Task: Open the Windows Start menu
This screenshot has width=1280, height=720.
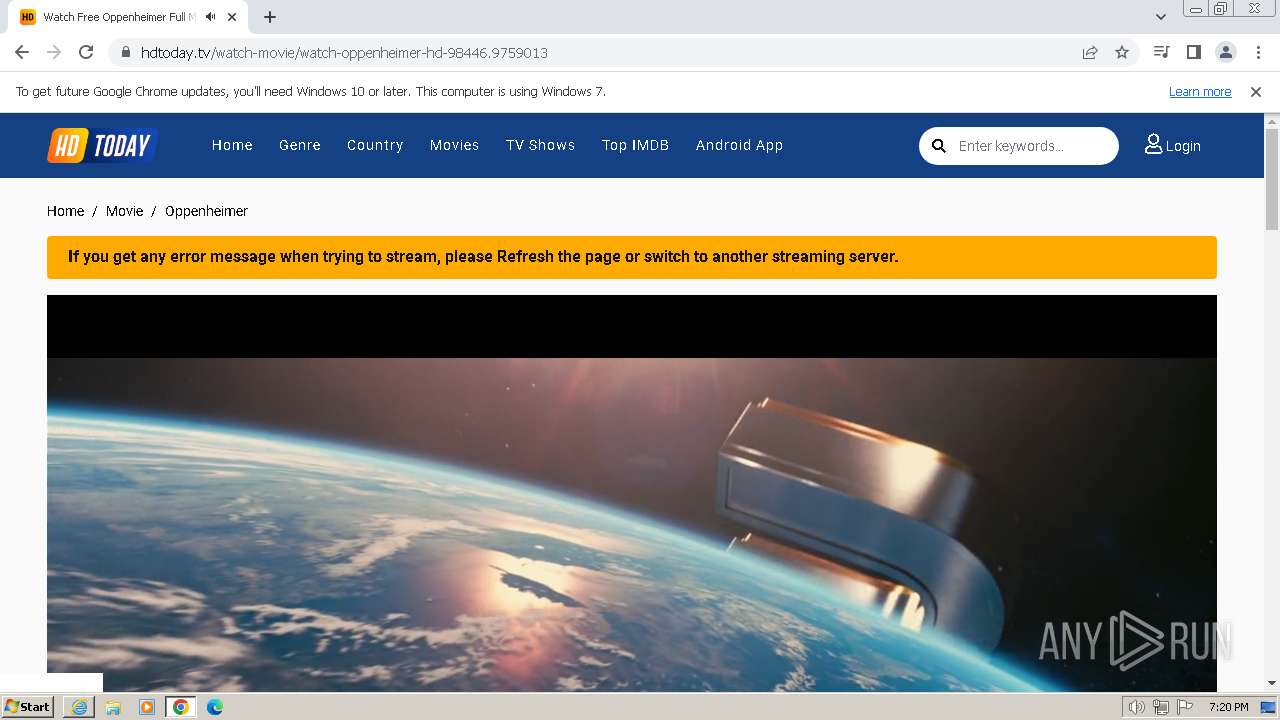Action: click(28, 706)
